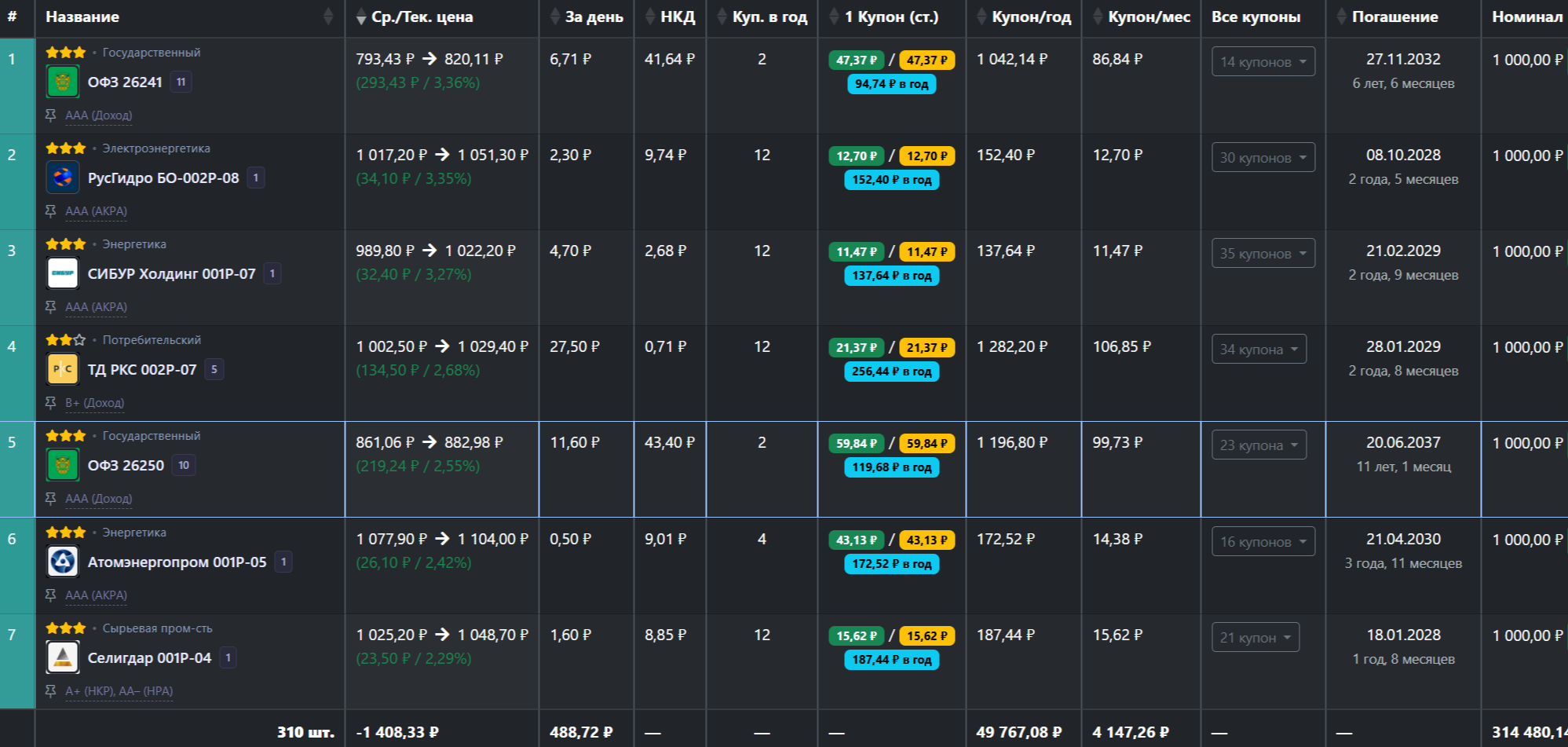1568x747 pixels.
Task: Click the total 49 767,08 ₽ value
Action: (x=1018, y=732)
